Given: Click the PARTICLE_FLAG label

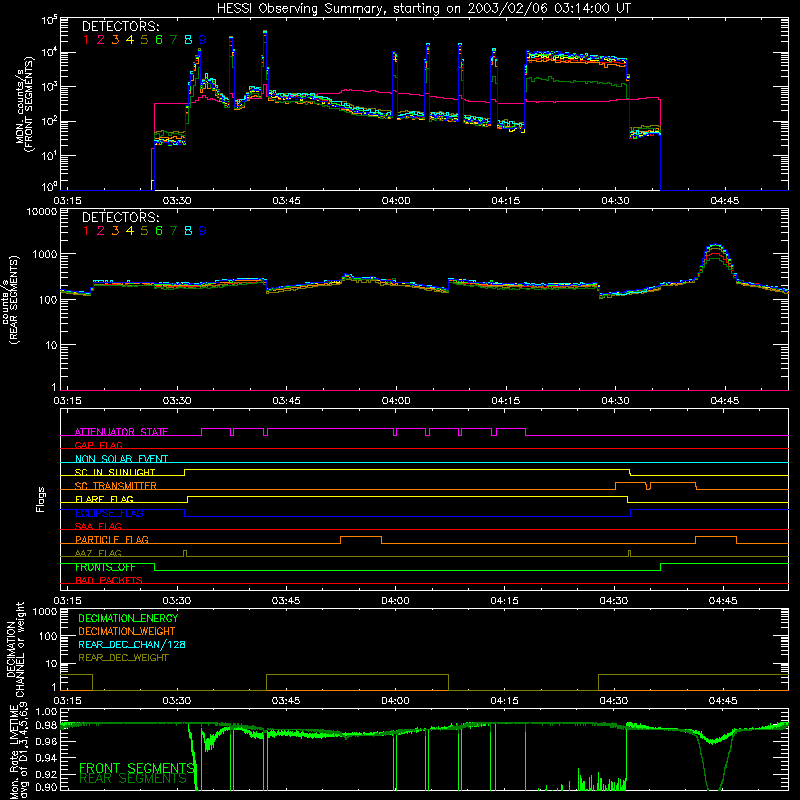Looking at the screenshot, I should 112,539.
